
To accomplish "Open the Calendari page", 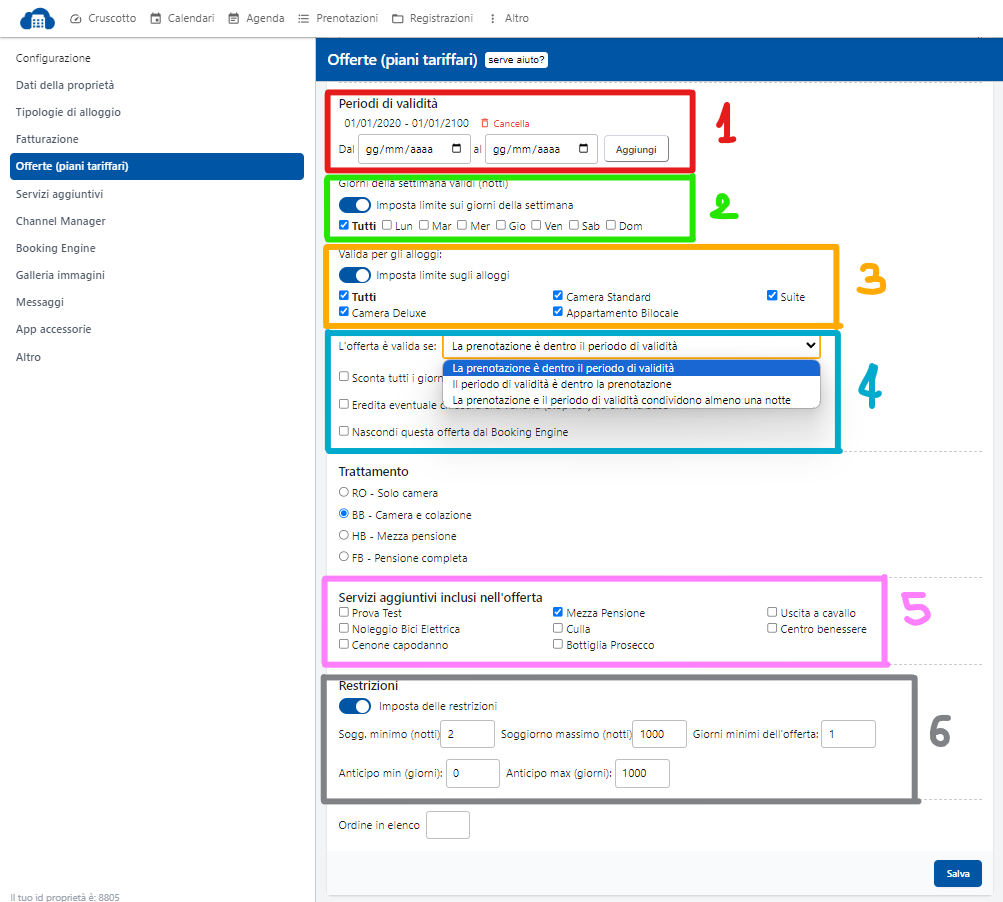I will coord(181,18).
